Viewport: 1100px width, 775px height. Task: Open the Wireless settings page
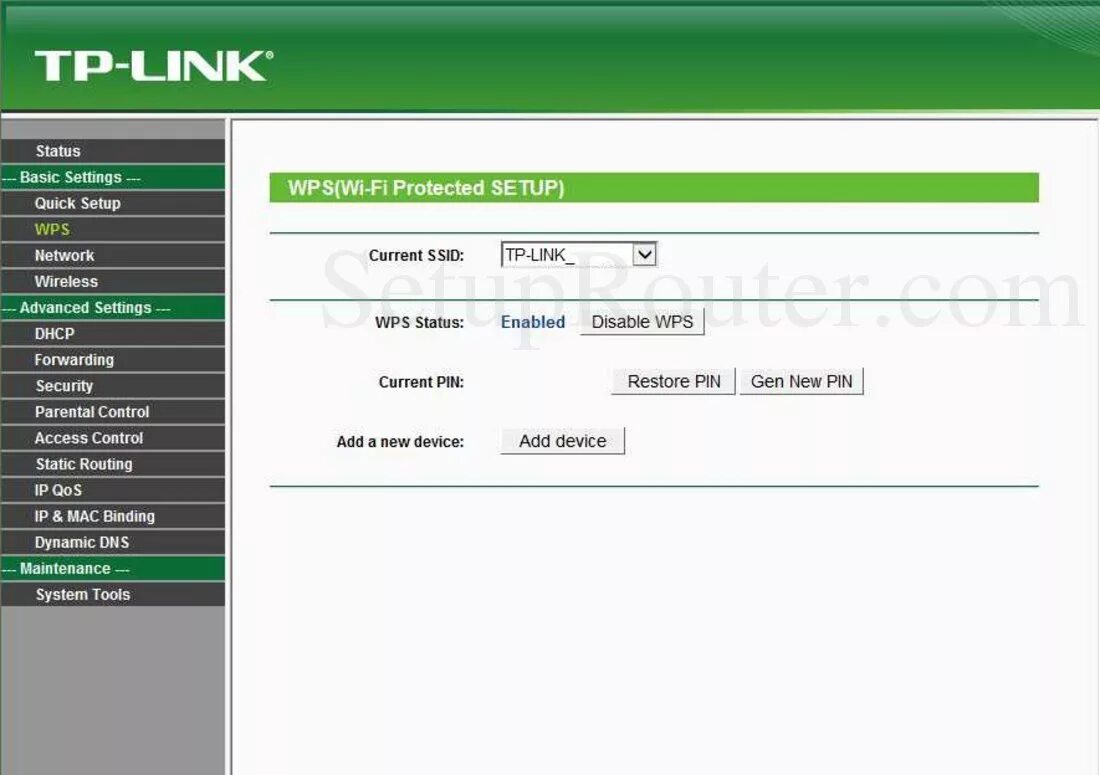(113, 281)
